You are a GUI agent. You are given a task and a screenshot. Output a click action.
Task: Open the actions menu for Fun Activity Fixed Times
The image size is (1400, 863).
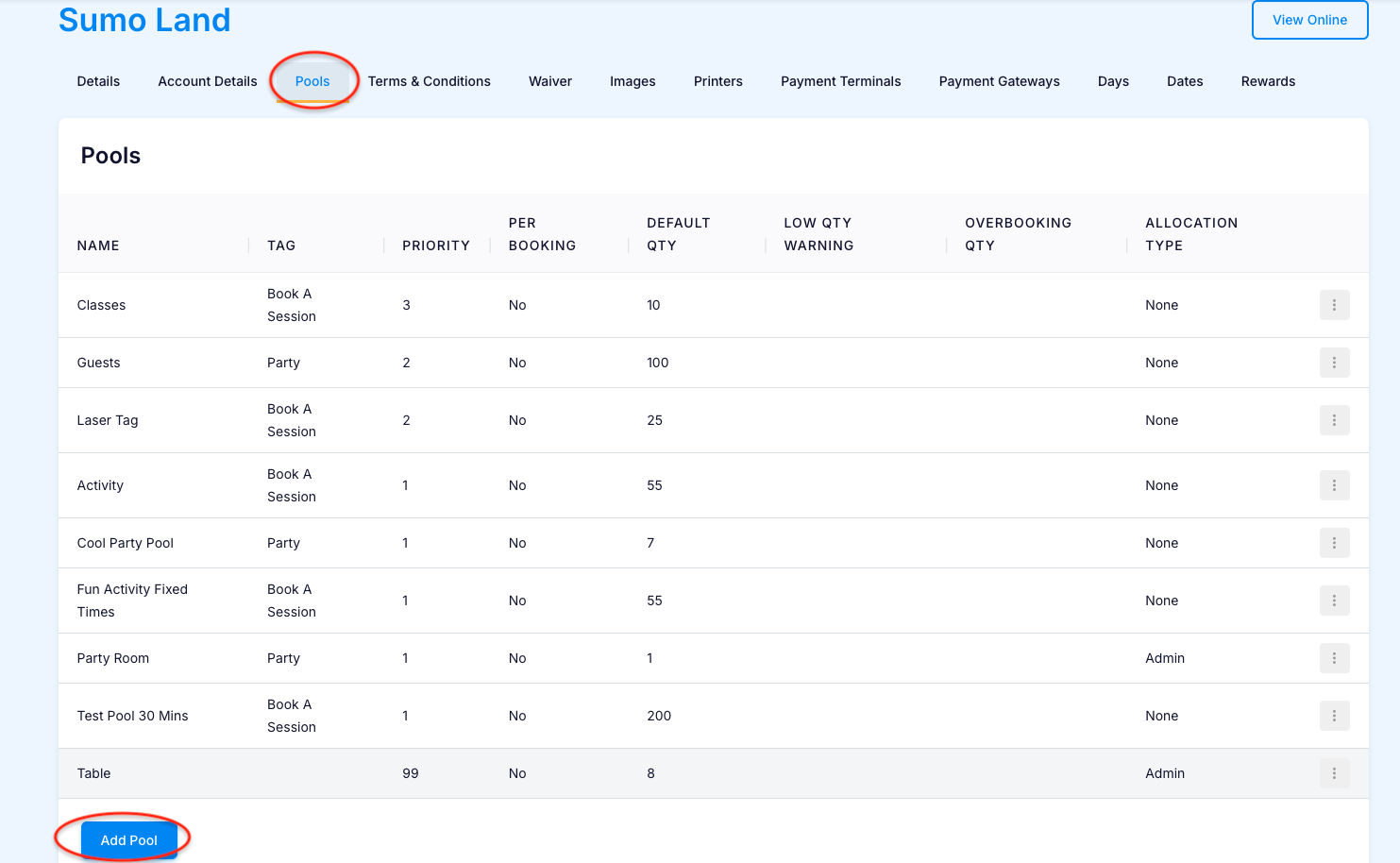[x=1334, y=600]
